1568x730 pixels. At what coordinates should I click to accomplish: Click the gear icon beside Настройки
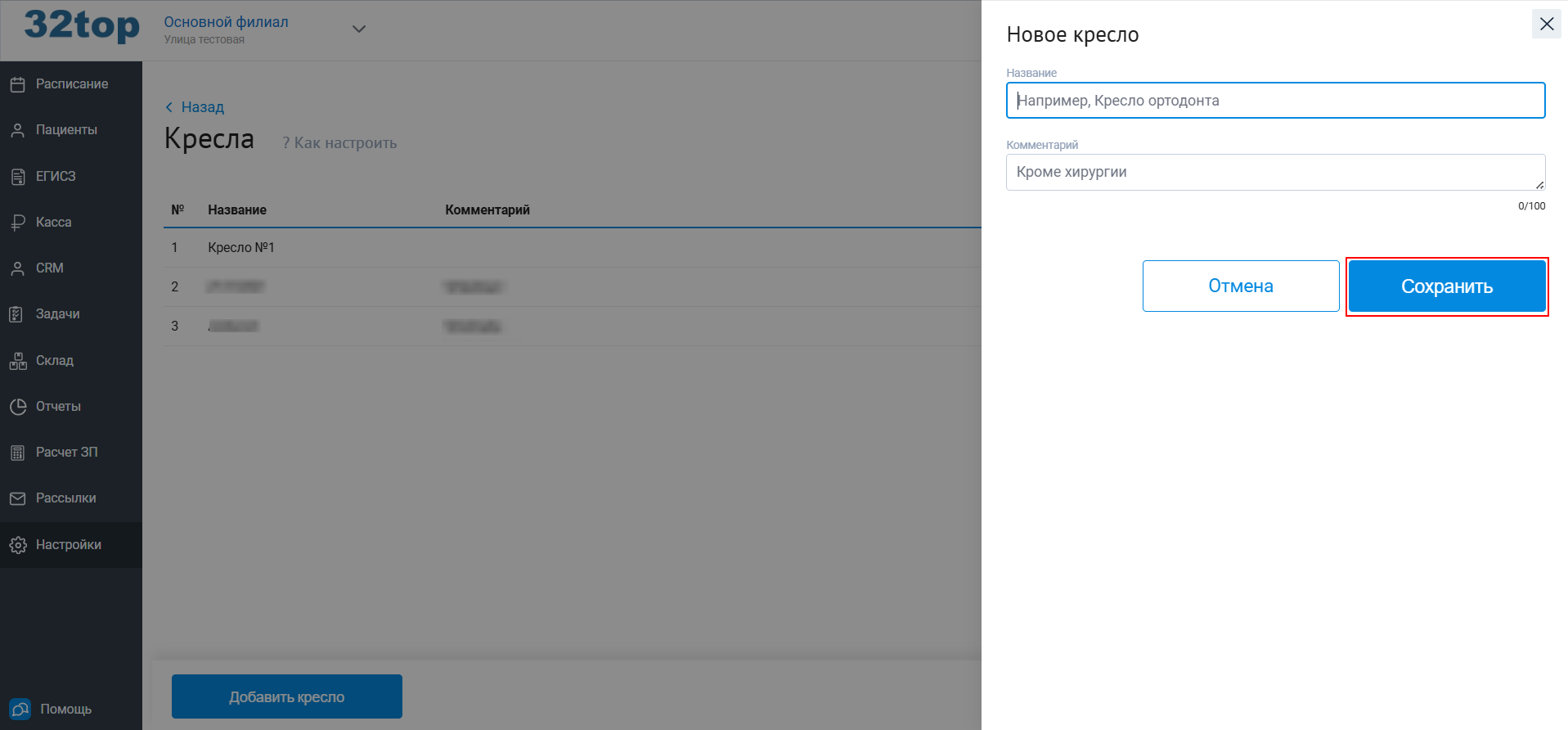(17, 545)
